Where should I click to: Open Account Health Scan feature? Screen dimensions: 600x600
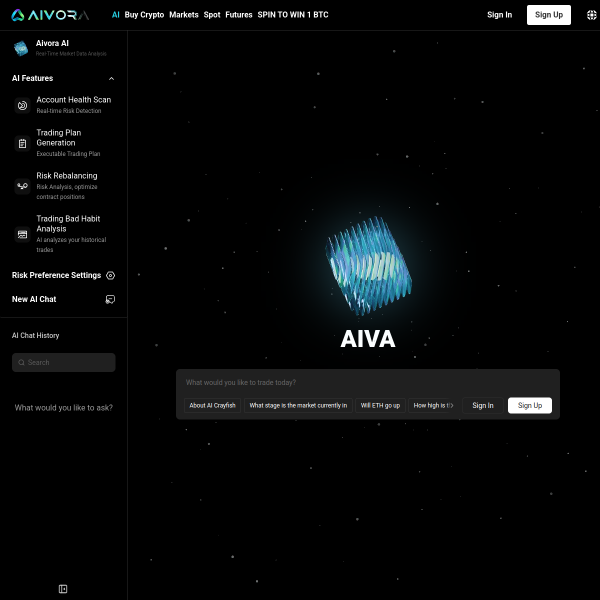pos(64,105)
